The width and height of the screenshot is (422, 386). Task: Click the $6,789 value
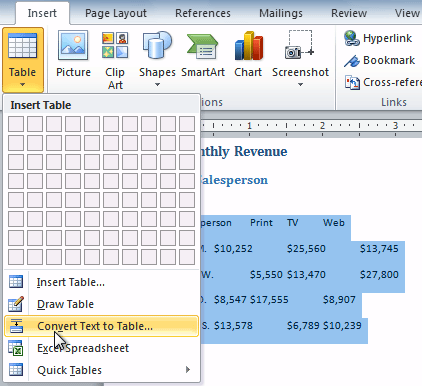point(303,326)
